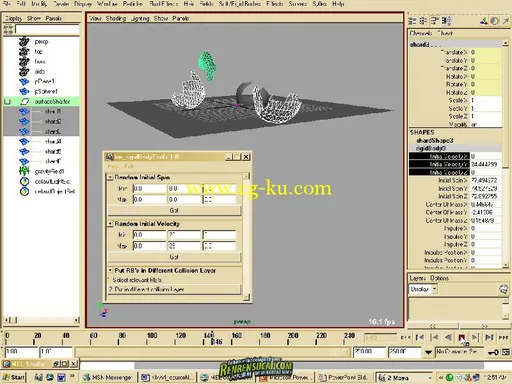512x384 pixels.
Task: Click the Initial Velocity Y value field
Action: click(486, 164)
